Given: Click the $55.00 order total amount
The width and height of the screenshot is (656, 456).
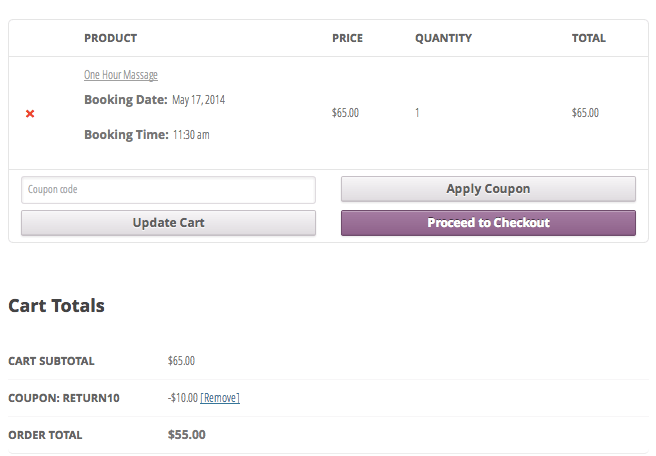Looking at the screenshot, I should (x=187, y=435).
